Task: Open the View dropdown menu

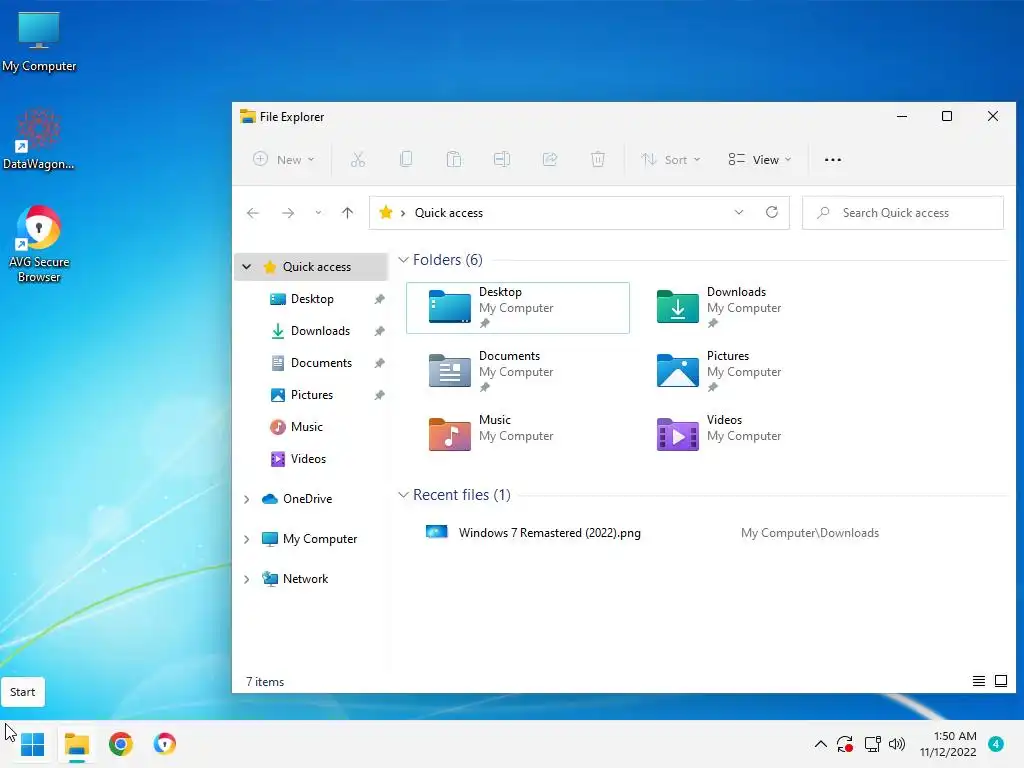Action: (760, 159)
